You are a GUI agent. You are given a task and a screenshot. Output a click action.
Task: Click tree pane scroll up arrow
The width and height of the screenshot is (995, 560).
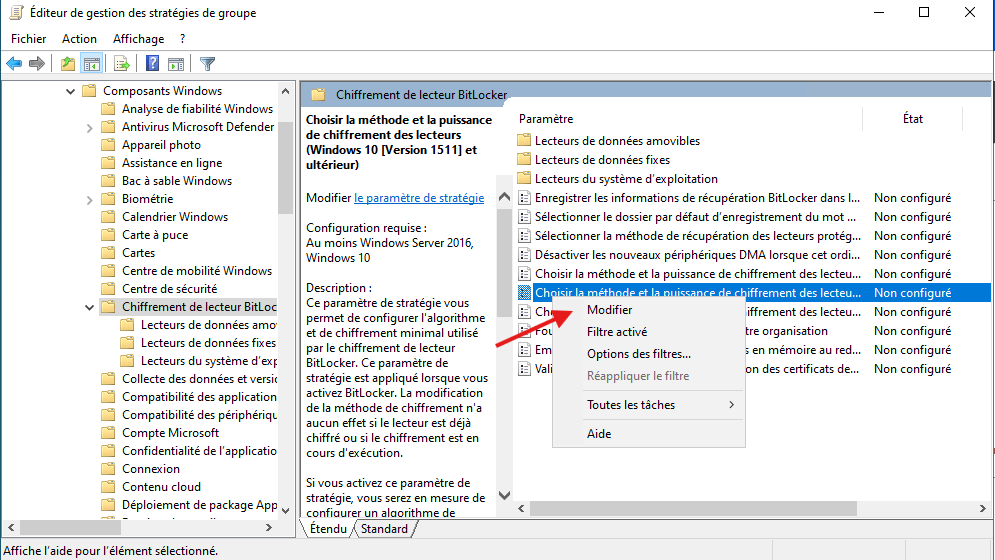tap(286, 91)
